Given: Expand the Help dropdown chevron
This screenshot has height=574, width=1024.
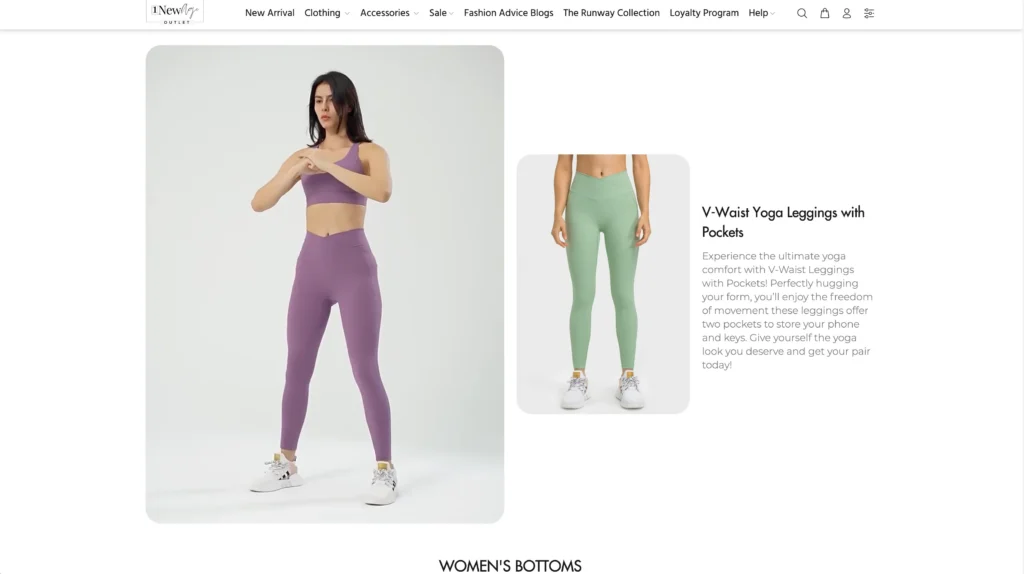Looking at the screenshot, I should coord(773,14).
